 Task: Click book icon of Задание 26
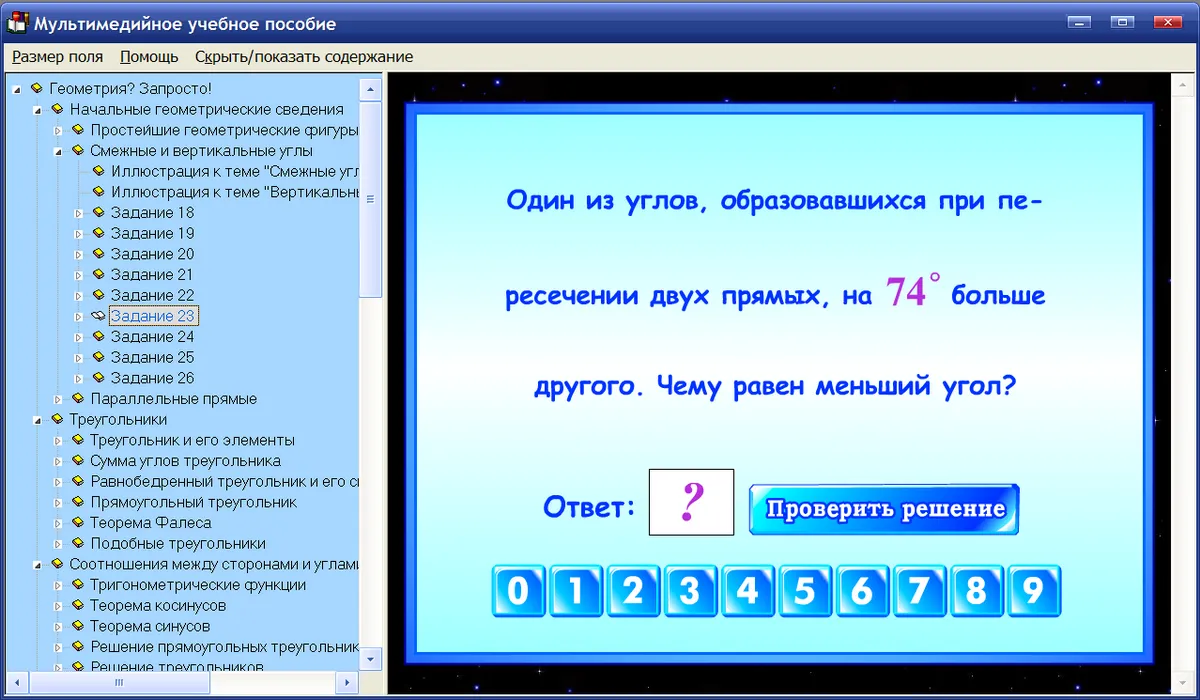98,378
